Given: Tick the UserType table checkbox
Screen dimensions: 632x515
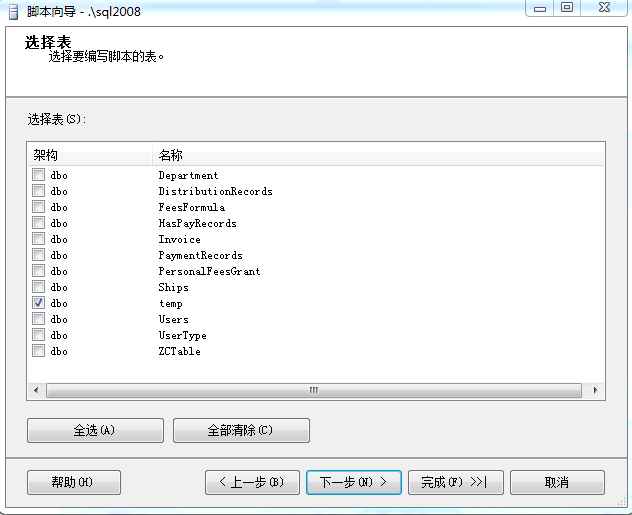Looking at the screenshot, I should tap(38, 335).
